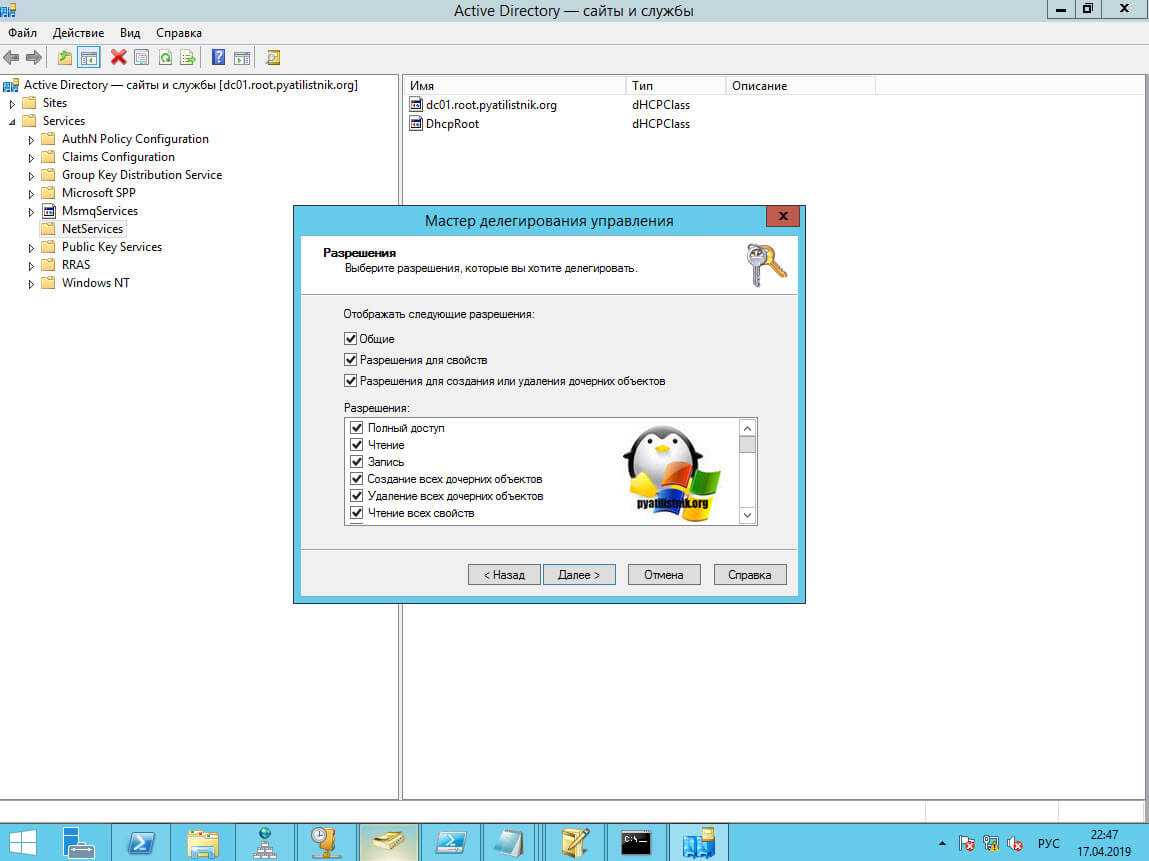Collapse the Services tree node
This screenshot has height=861, width=1149.
pos(12,121)
